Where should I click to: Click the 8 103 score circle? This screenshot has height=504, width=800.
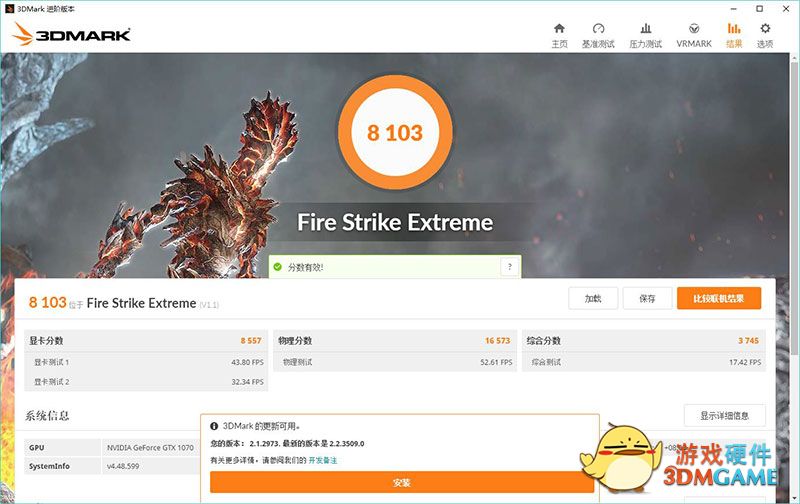pos(395,133)
